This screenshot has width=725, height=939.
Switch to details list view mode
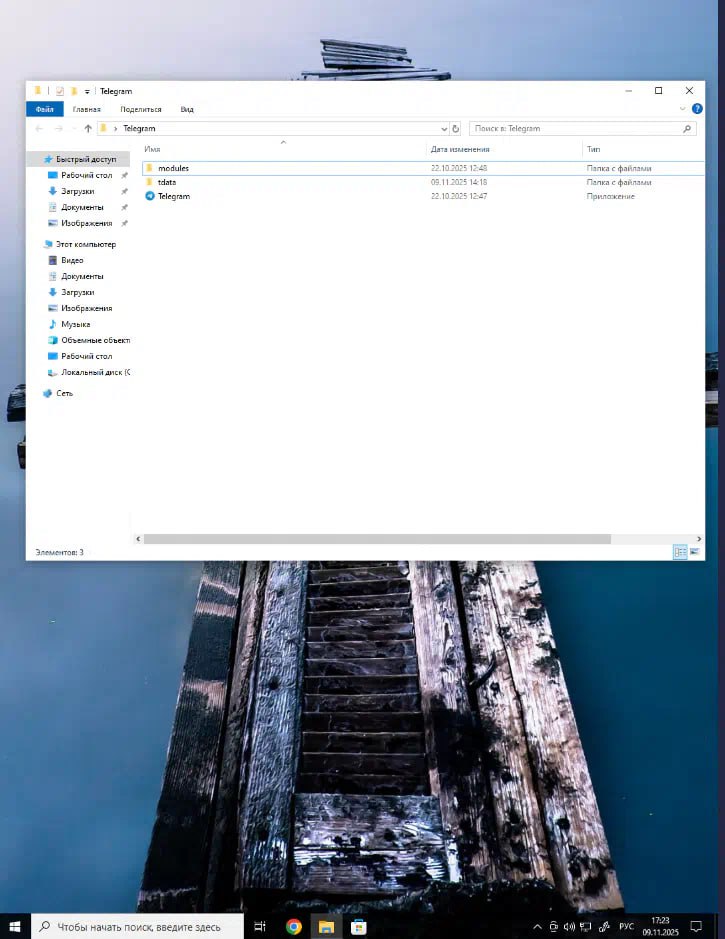[680, 551]
